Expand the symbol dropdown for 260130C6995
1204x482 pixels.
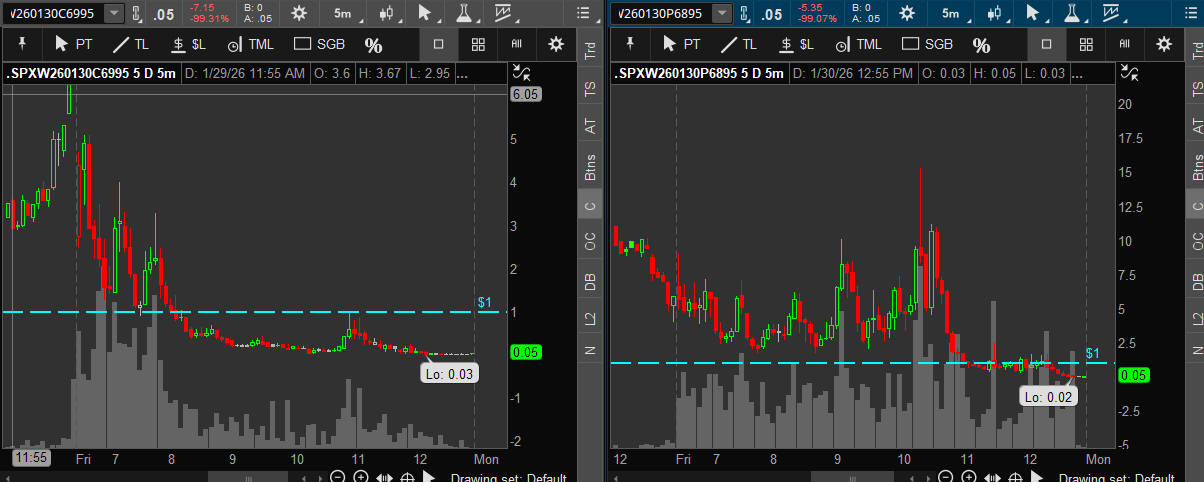tap(115, 13)
